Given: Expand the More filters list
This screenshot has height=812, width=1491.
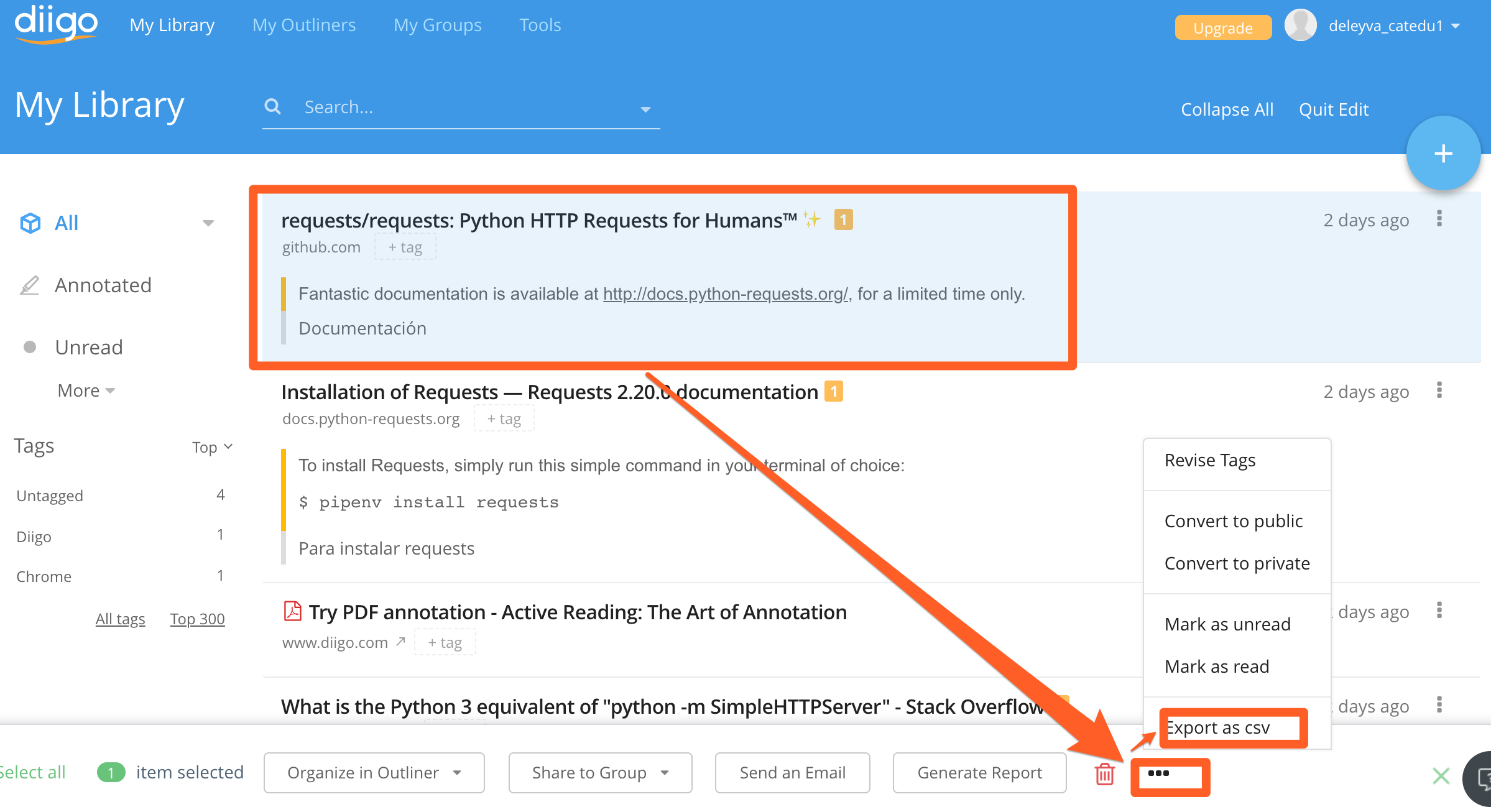Looking at the screenshot, I should (x=86, y=390).
